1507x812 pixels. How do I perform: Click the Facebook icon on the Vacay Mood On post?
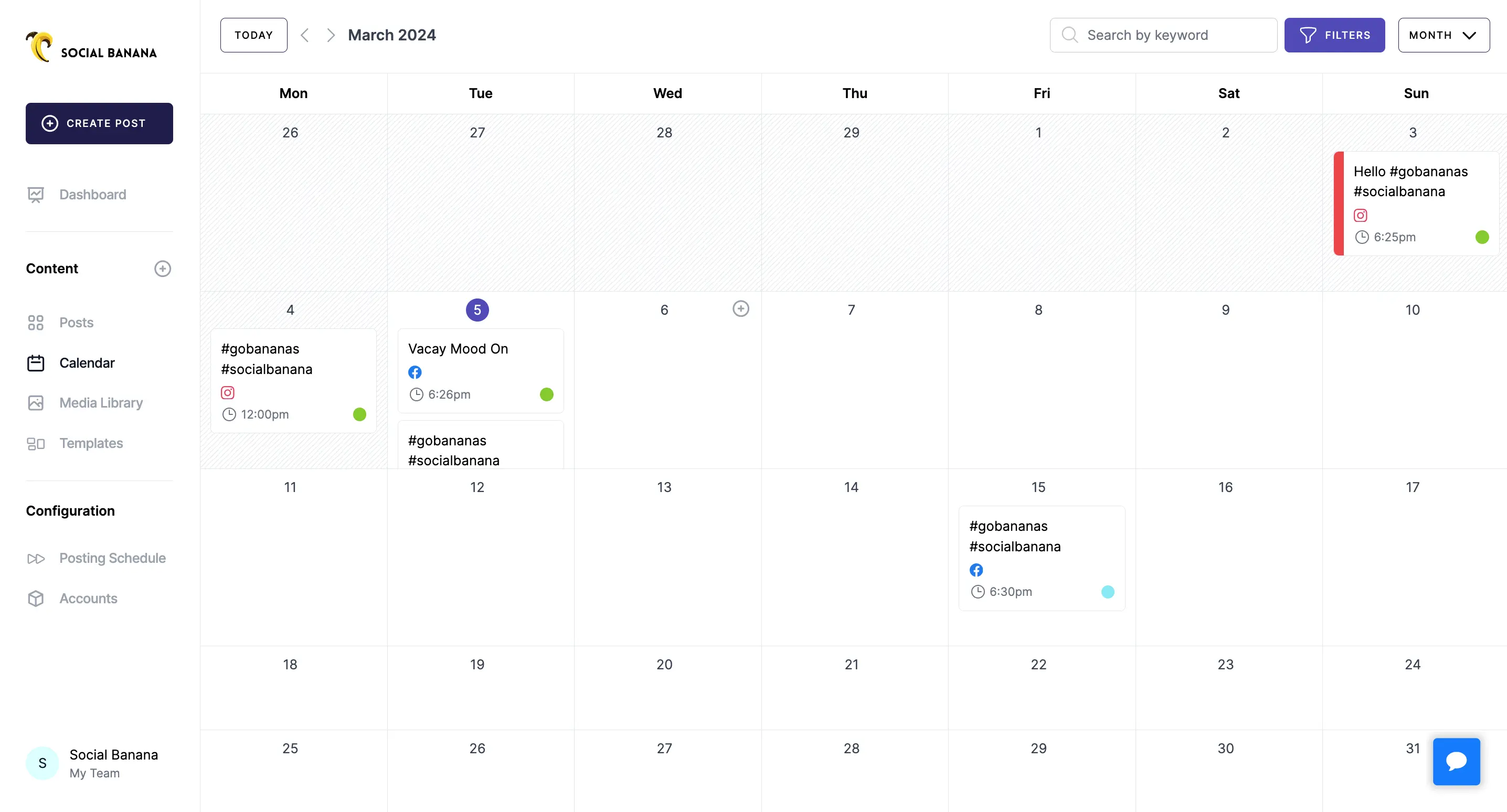pyautogui.click(x=415, y=372)
